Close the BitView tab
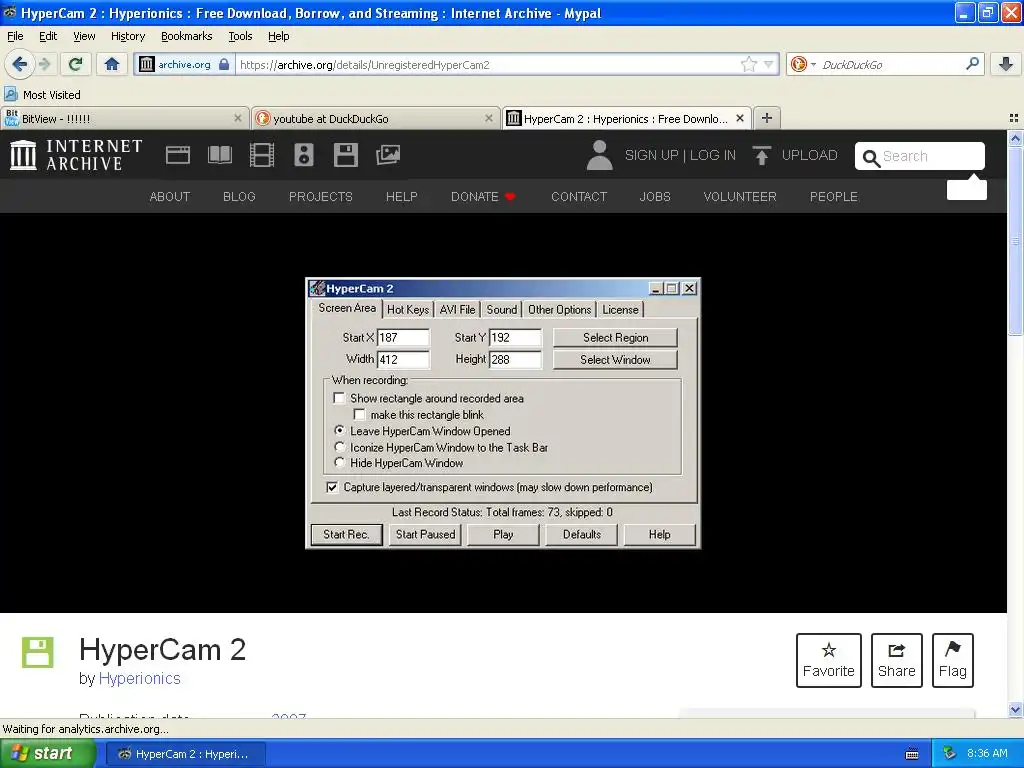This screenshot has height=768, width=1024. pos(238,118)
